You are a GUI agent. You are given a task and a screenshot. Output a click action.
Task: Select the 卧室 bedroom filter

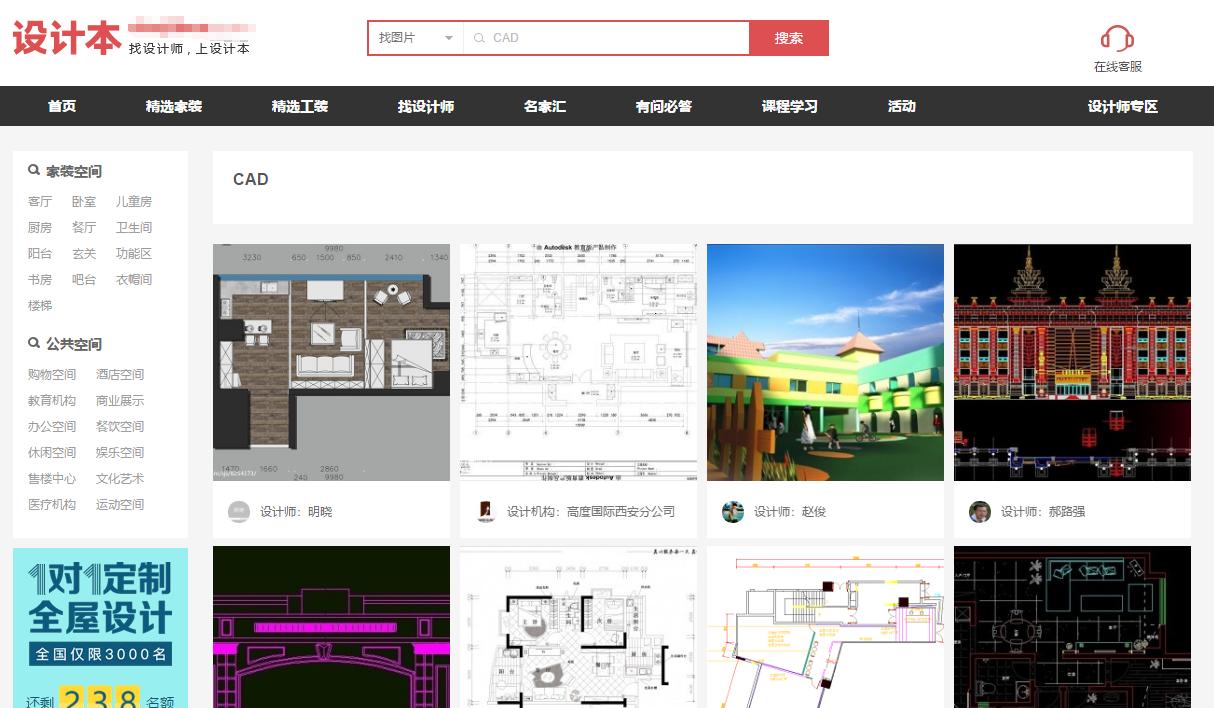click(84, 201)
